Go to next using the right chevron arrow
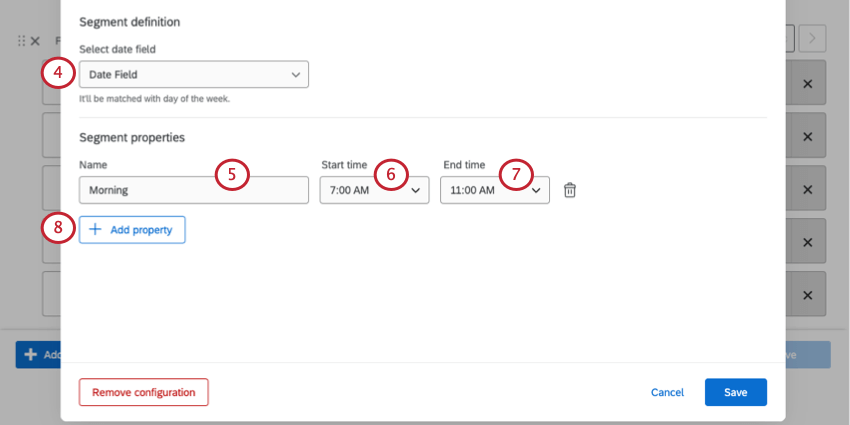This screenshot has width=850, height=425. click(812, 38)
